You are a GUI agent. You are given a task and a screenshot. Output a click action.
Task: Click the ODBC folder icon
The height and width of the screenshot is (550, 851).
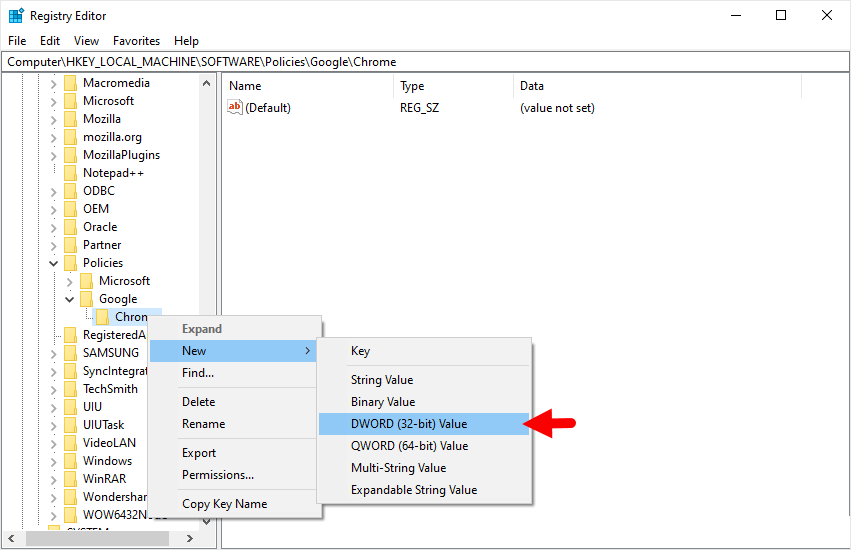coord(71,191)
